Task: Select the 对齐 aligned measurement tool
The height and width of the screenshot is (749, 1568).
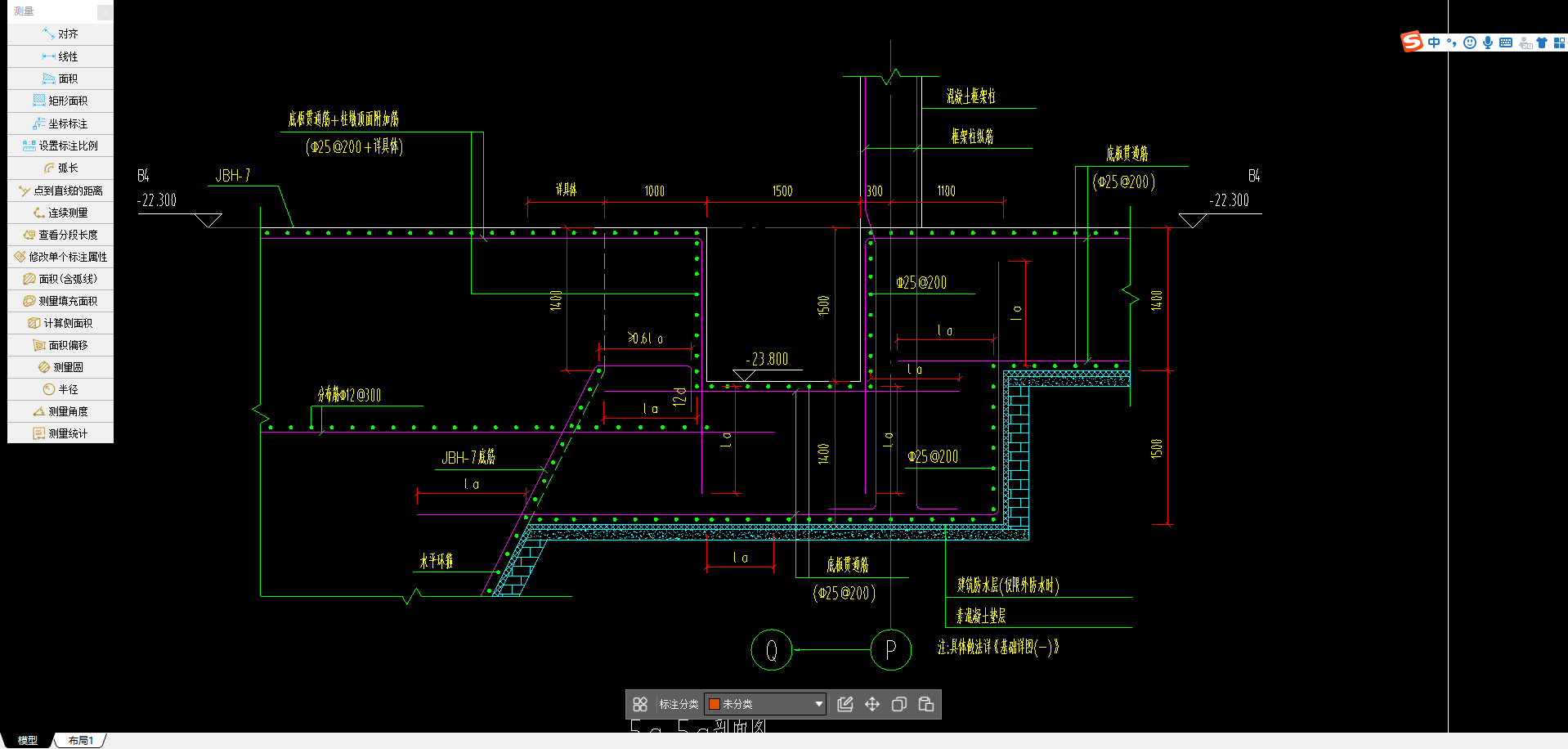Action: coord(60,34)
